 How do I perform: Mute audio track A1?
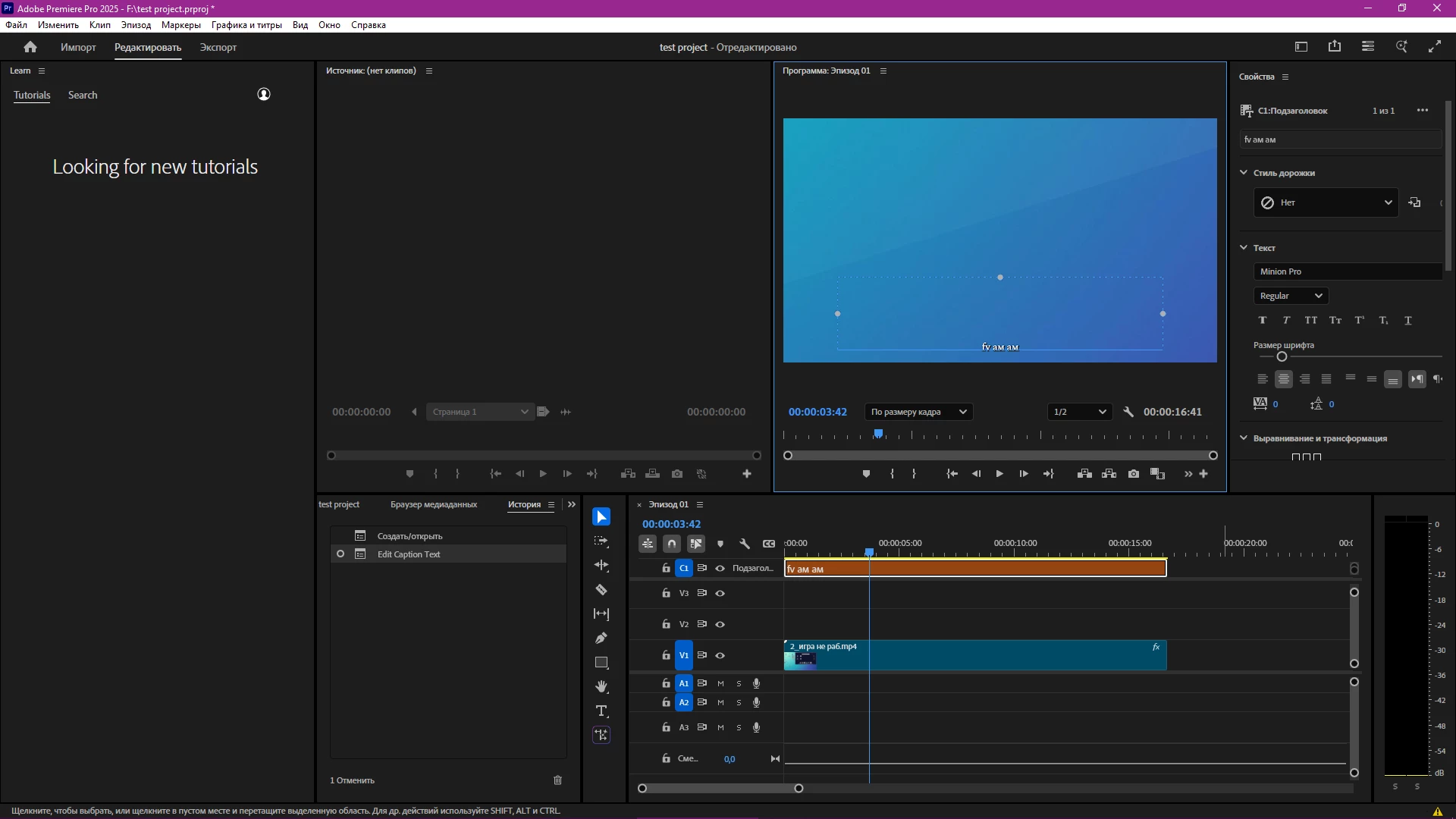coord(720,684)
